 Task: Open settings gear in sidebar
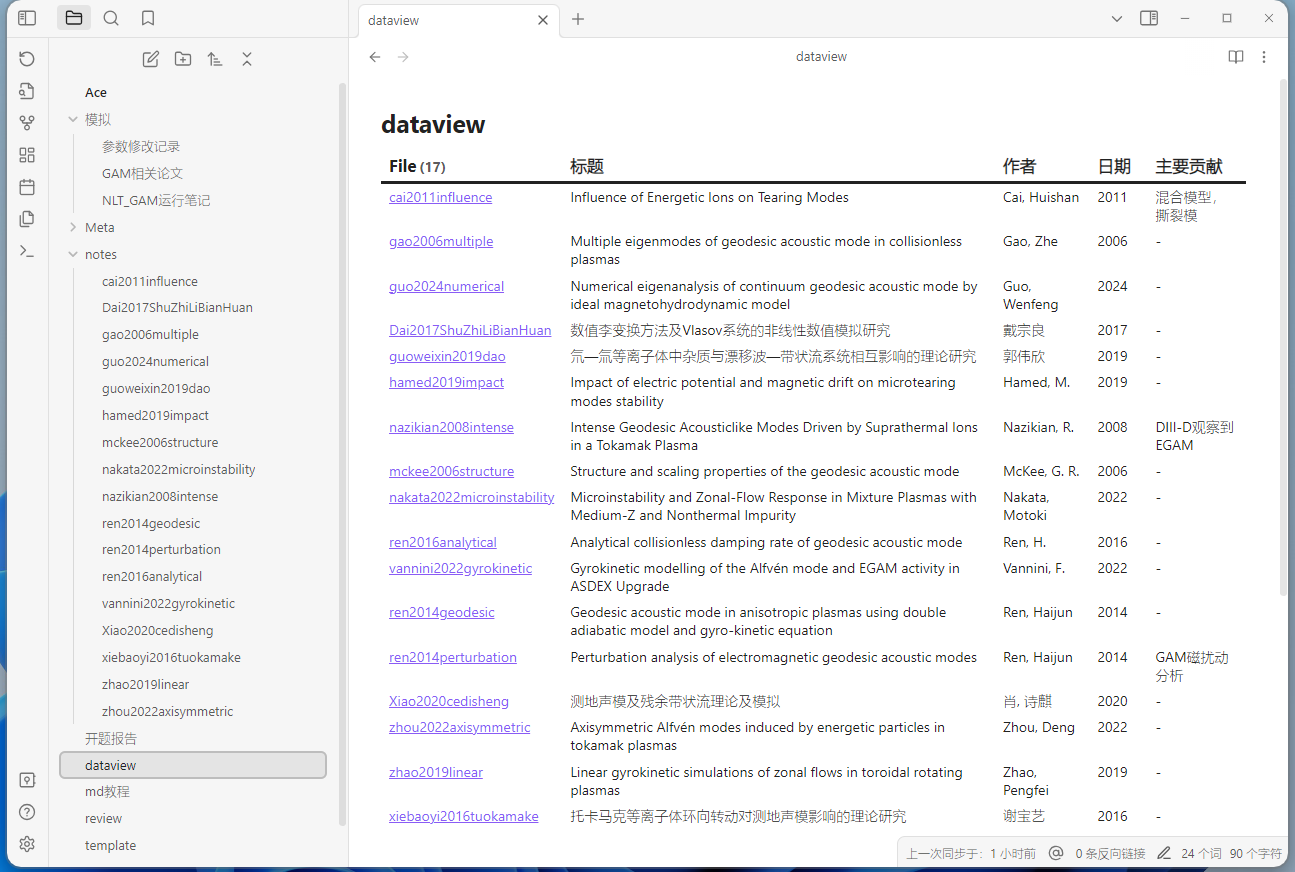tap(27, 844)
